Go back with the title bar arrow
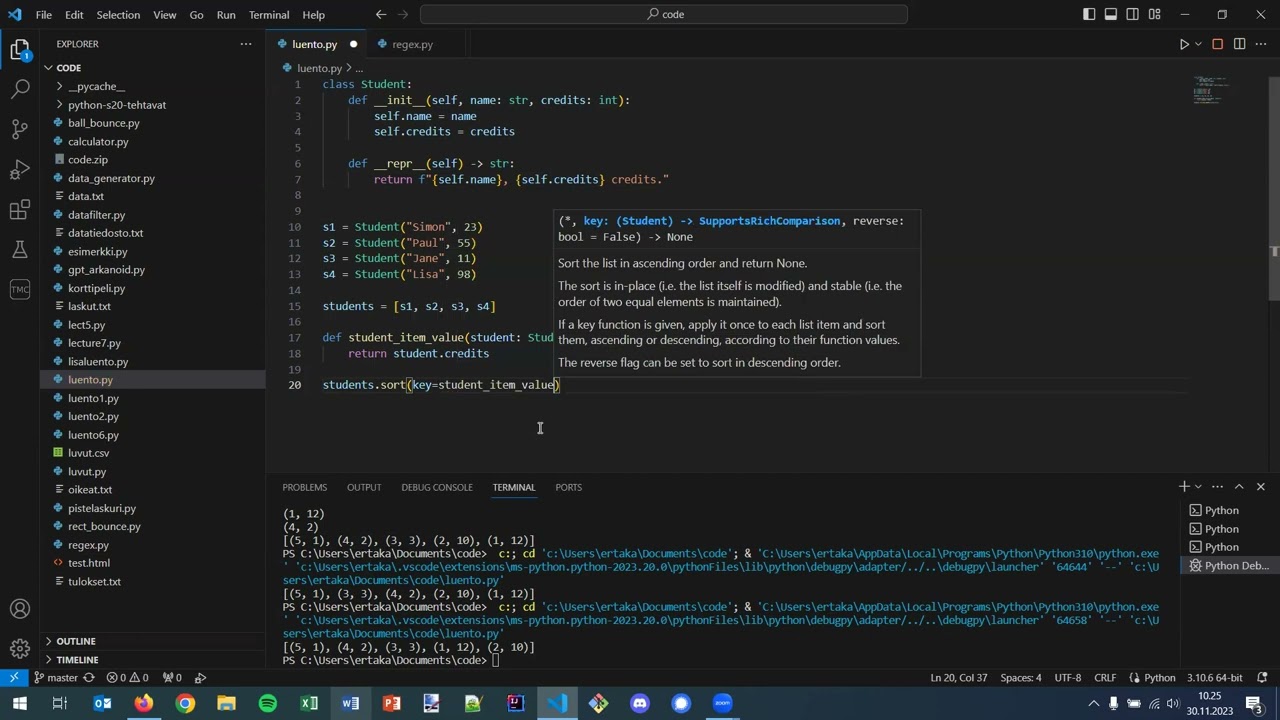 (x=381, y=14)
